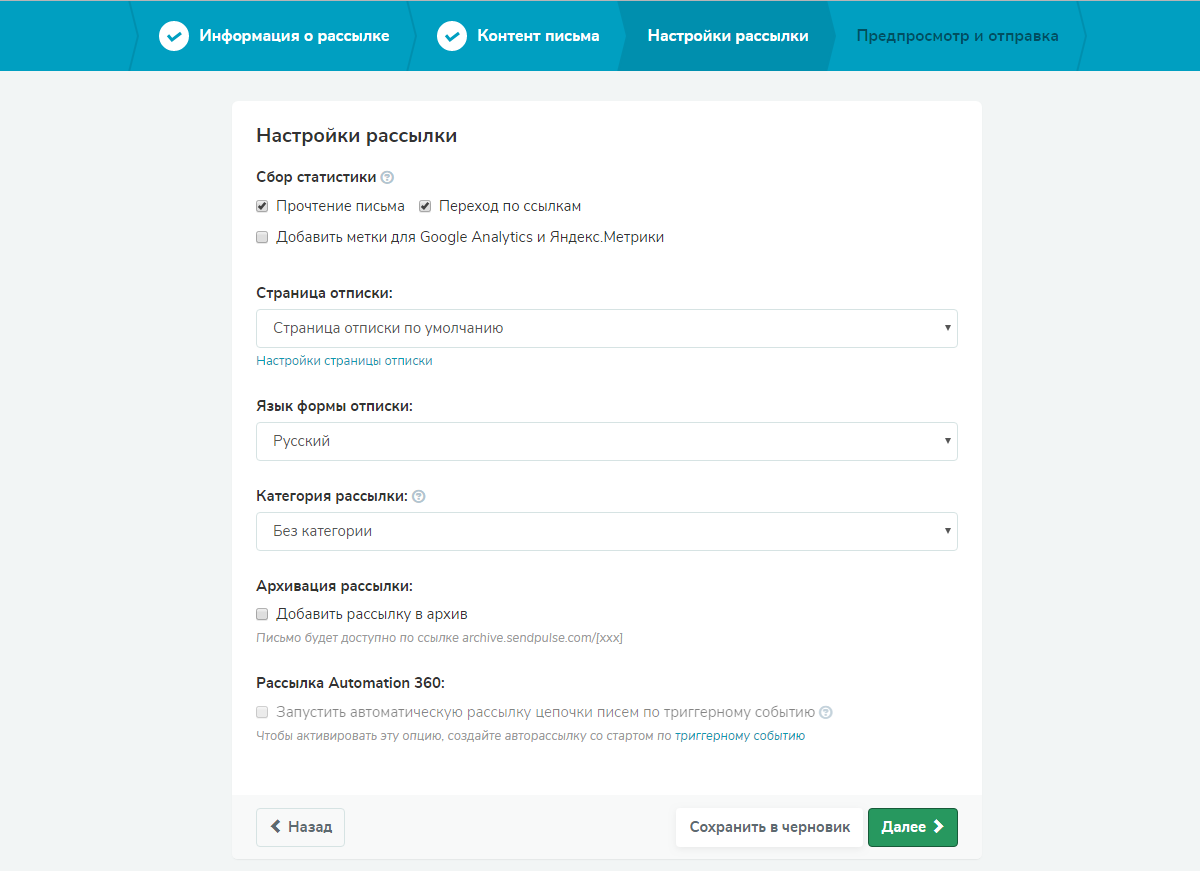Click help icon next to Сбор статистики
Viewport: 1200px width, 871px height.
tap(388, 178)
